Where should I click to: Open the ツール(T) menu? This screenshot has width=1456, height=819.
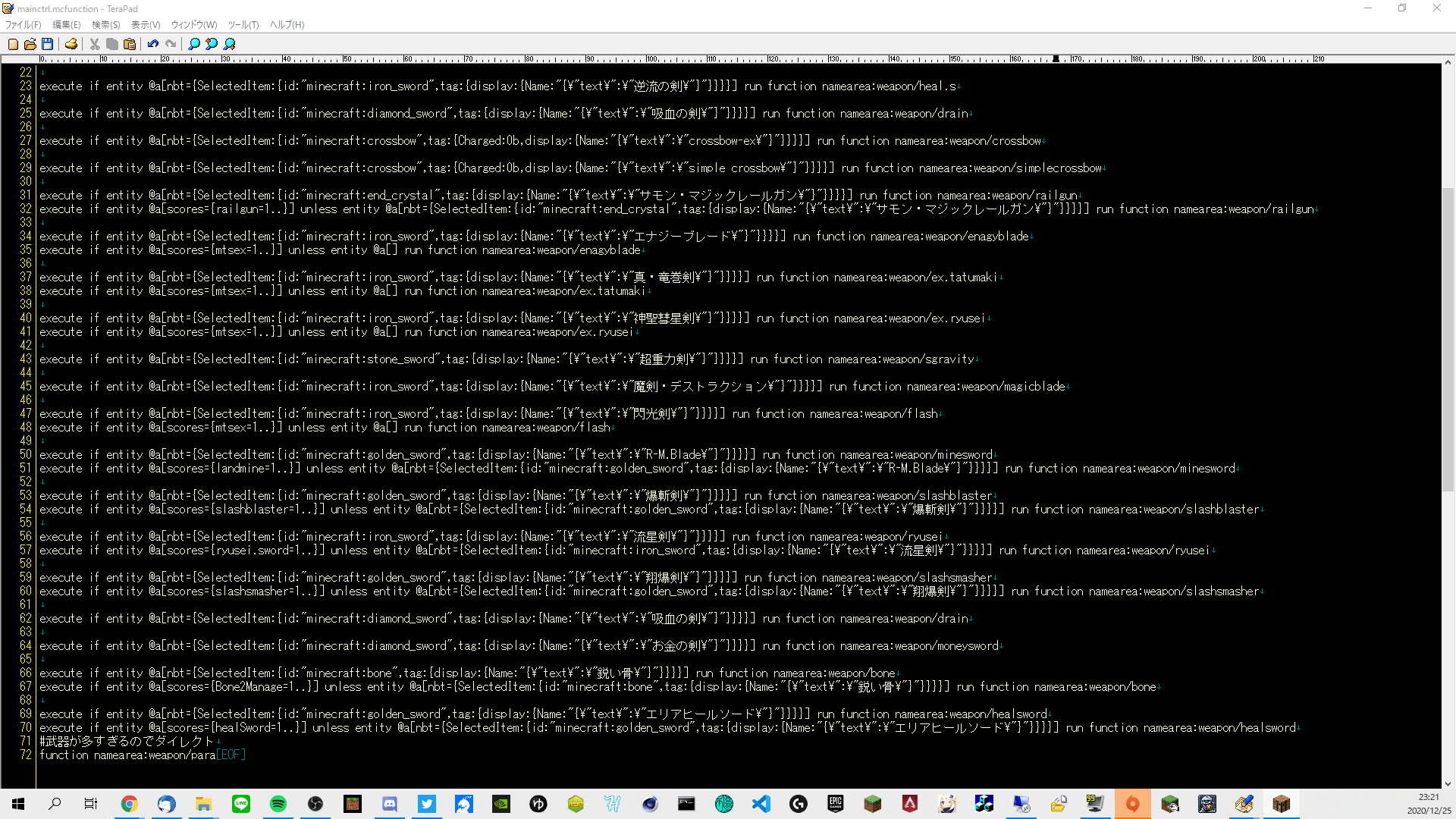[x=243, y=25]
